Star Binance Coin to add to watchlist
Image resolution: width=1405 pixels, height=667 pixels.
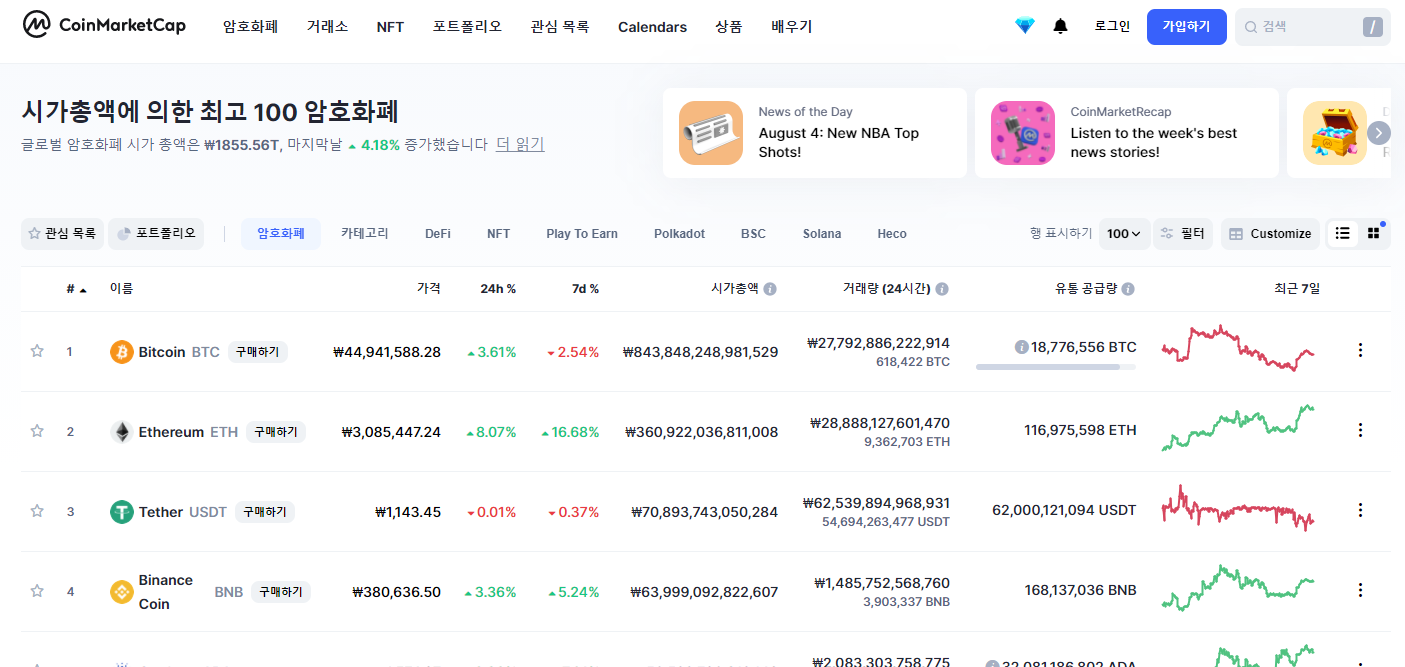[37, 591]
